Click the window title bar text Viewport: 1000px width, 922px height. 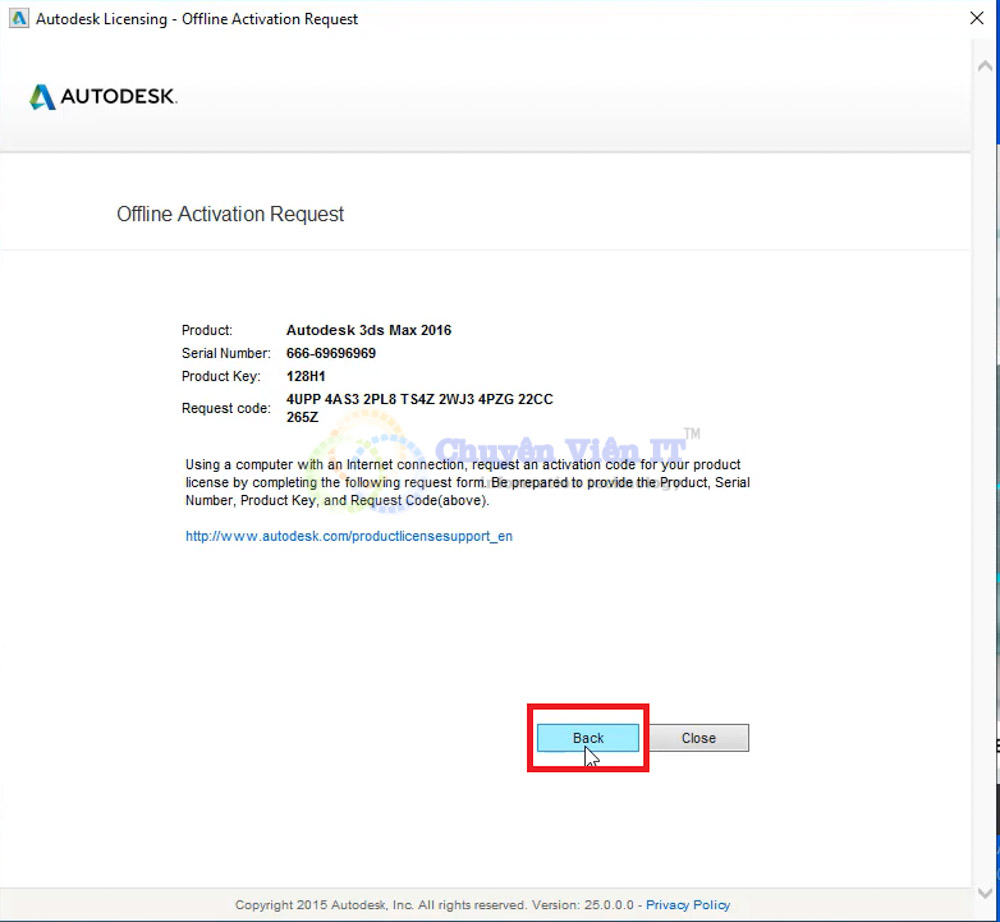point(196,19)
